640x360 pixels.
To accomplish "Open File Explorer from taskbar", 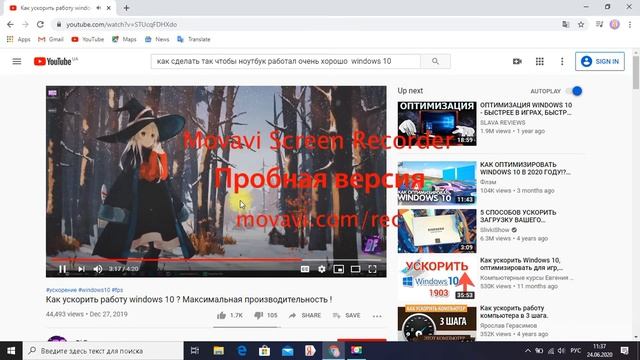I will tap(219, 351).
